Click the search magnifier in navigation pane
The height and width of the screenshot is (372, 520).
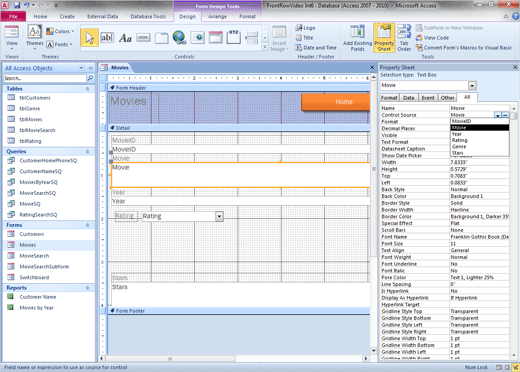90,78
